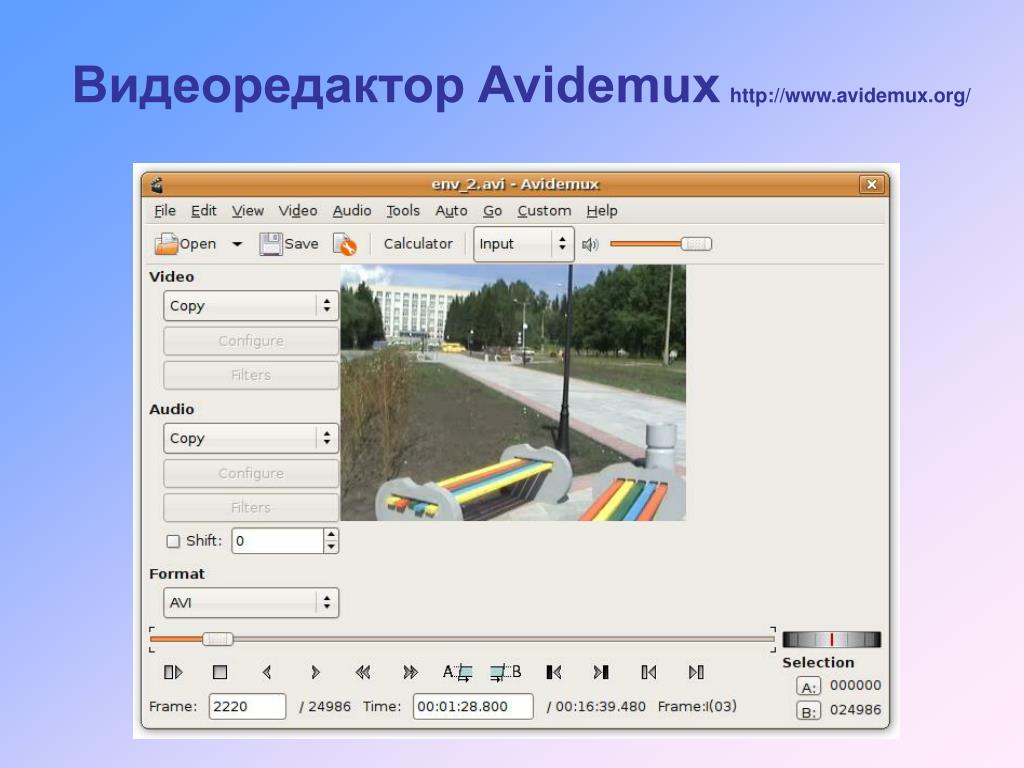Image resolution: width=1024 pixels, height=768 pixels.
Task: Click the video preview frame
Action: click(x=513, y=392)
